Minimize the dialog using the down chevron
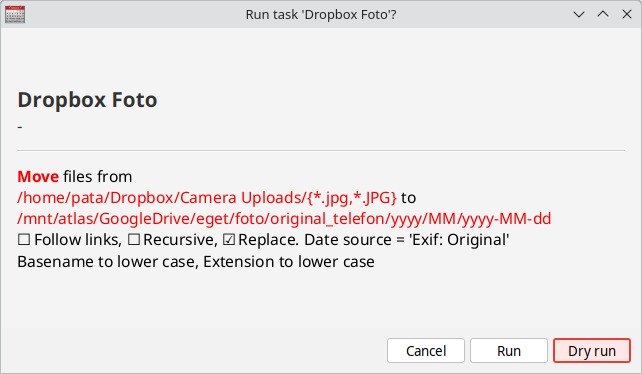 [x=579, y=14]
